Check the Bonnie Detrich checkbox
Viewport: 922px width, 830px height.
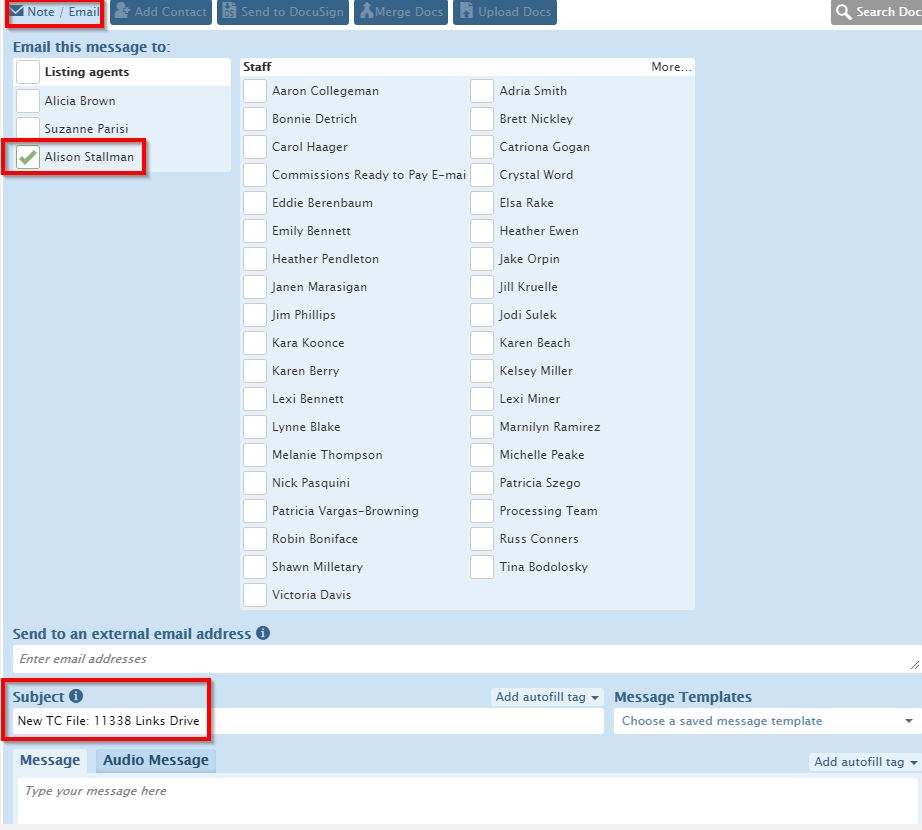click(255, 119)
